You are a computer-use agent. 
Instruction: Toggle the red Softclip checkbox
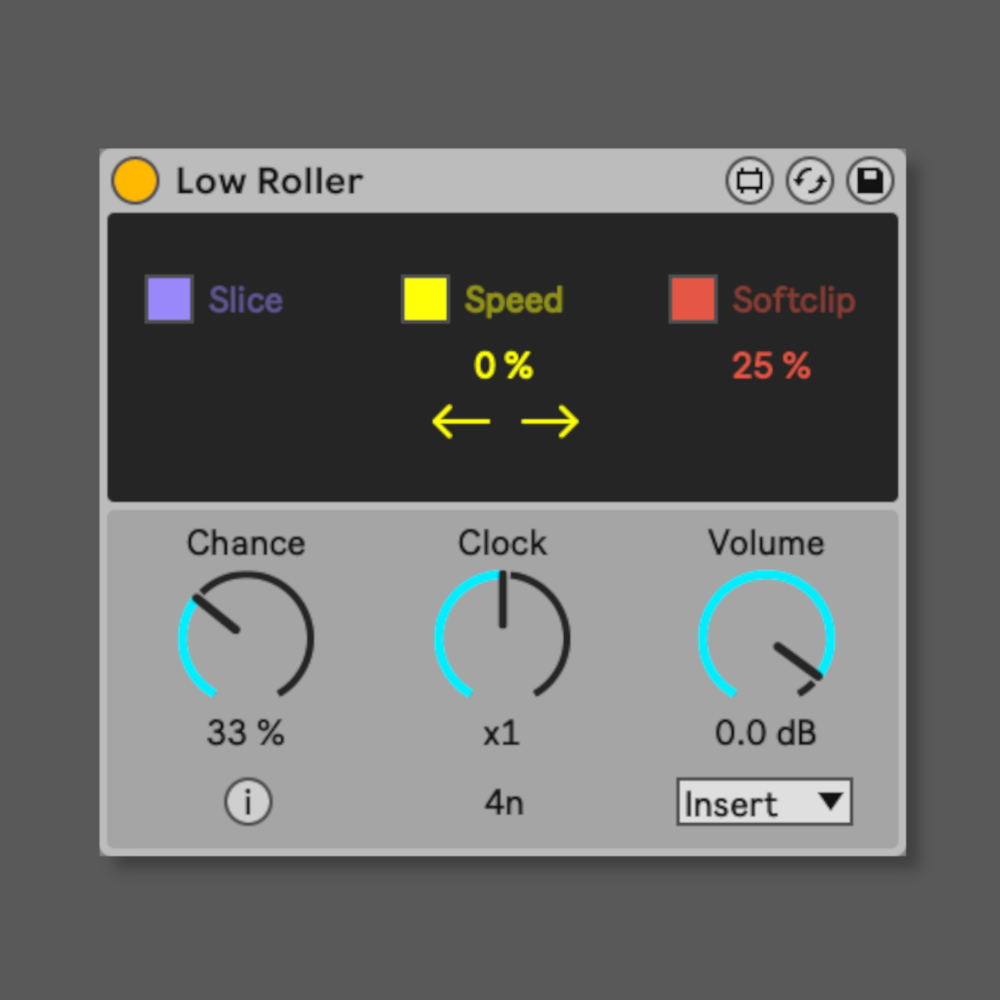pyautogui.click(x=693, y=298)
